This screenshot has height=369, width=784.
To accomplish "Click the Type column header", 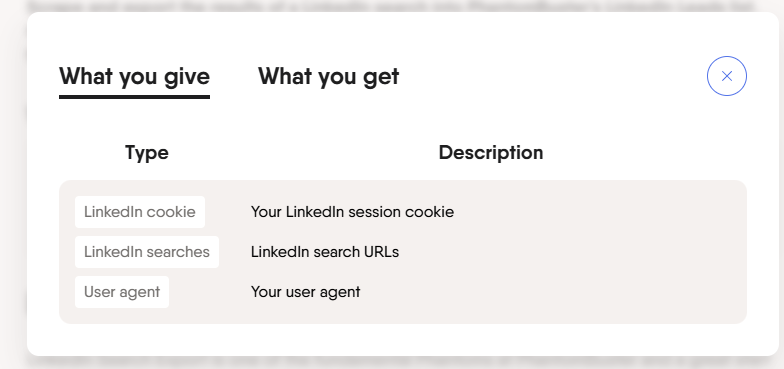I will (146, 152).
